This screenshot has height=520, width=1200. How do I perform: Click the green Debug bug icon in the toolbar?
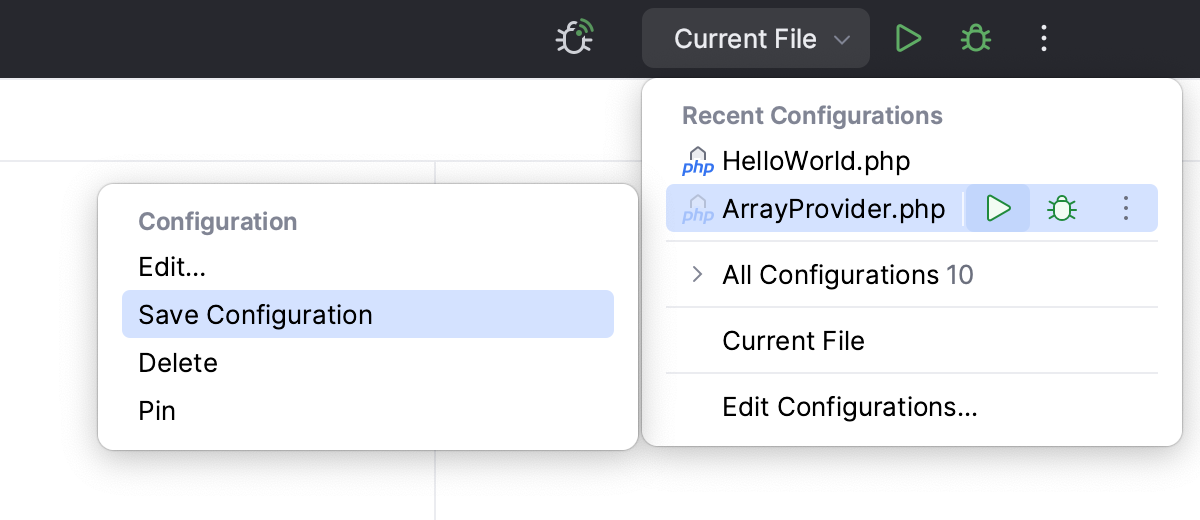(x=976, y=39)
